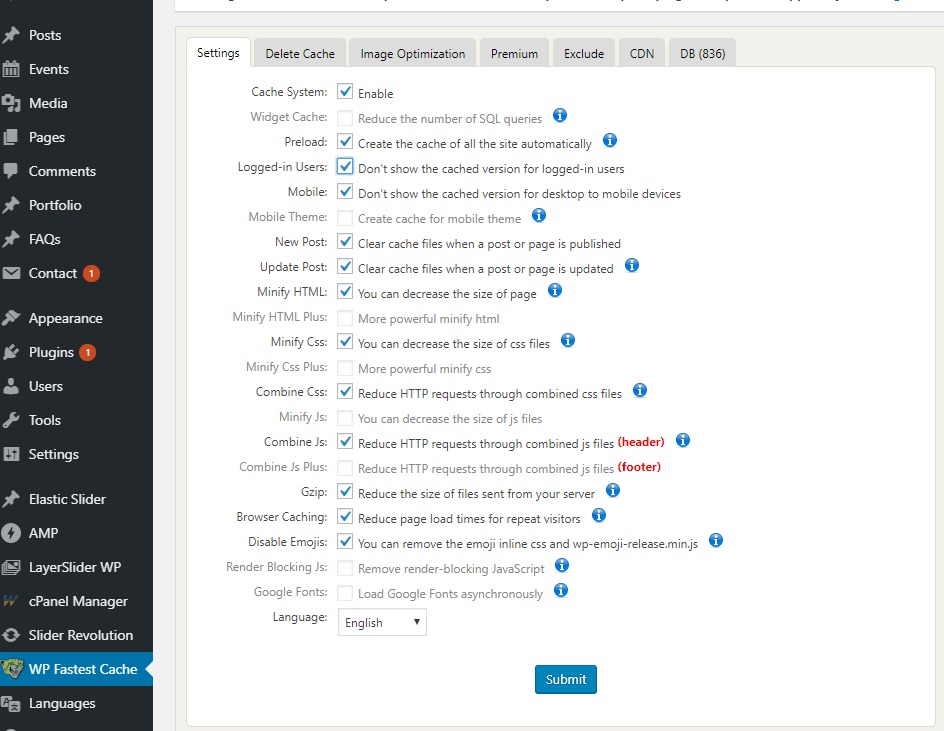This screenshot has width=944, height=731.
Task: Click the Plugins update count badge
Action: pyautogui.click(x=87, y=352)
